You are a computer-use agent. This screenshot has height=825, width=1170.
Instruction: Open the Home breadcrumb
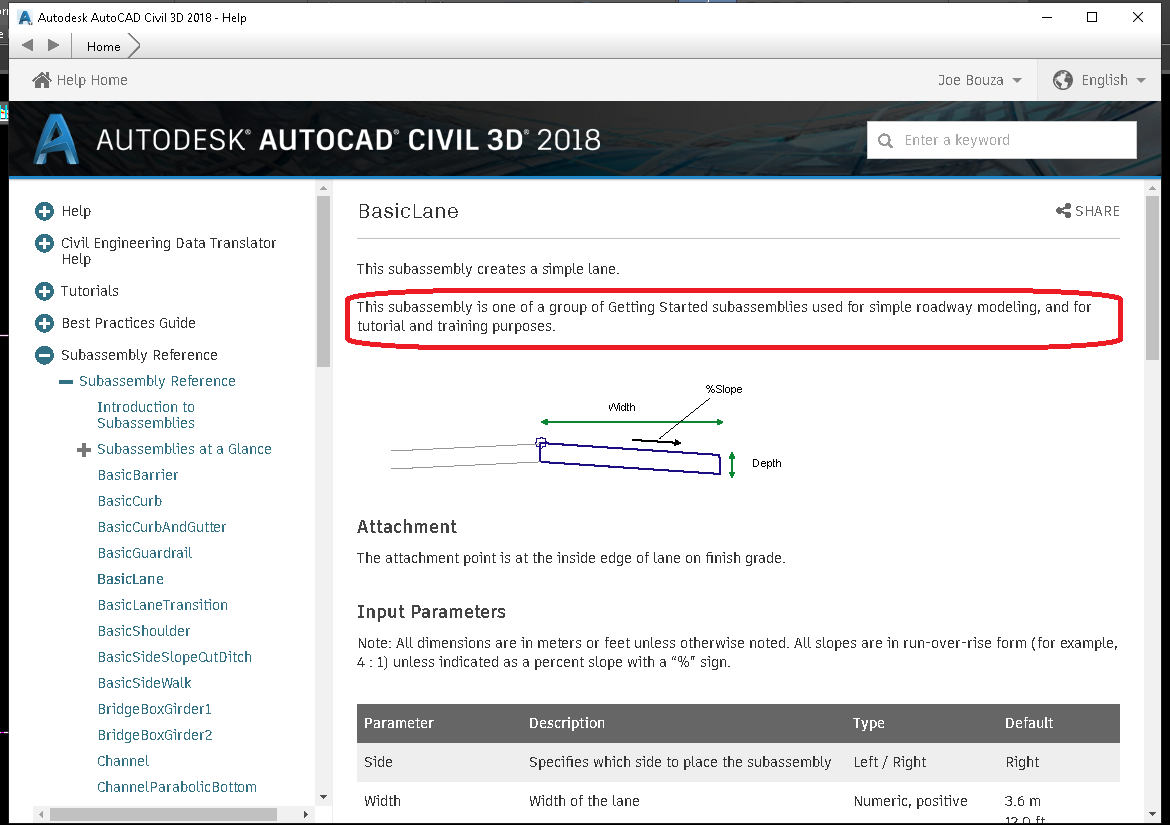[103, 46]
